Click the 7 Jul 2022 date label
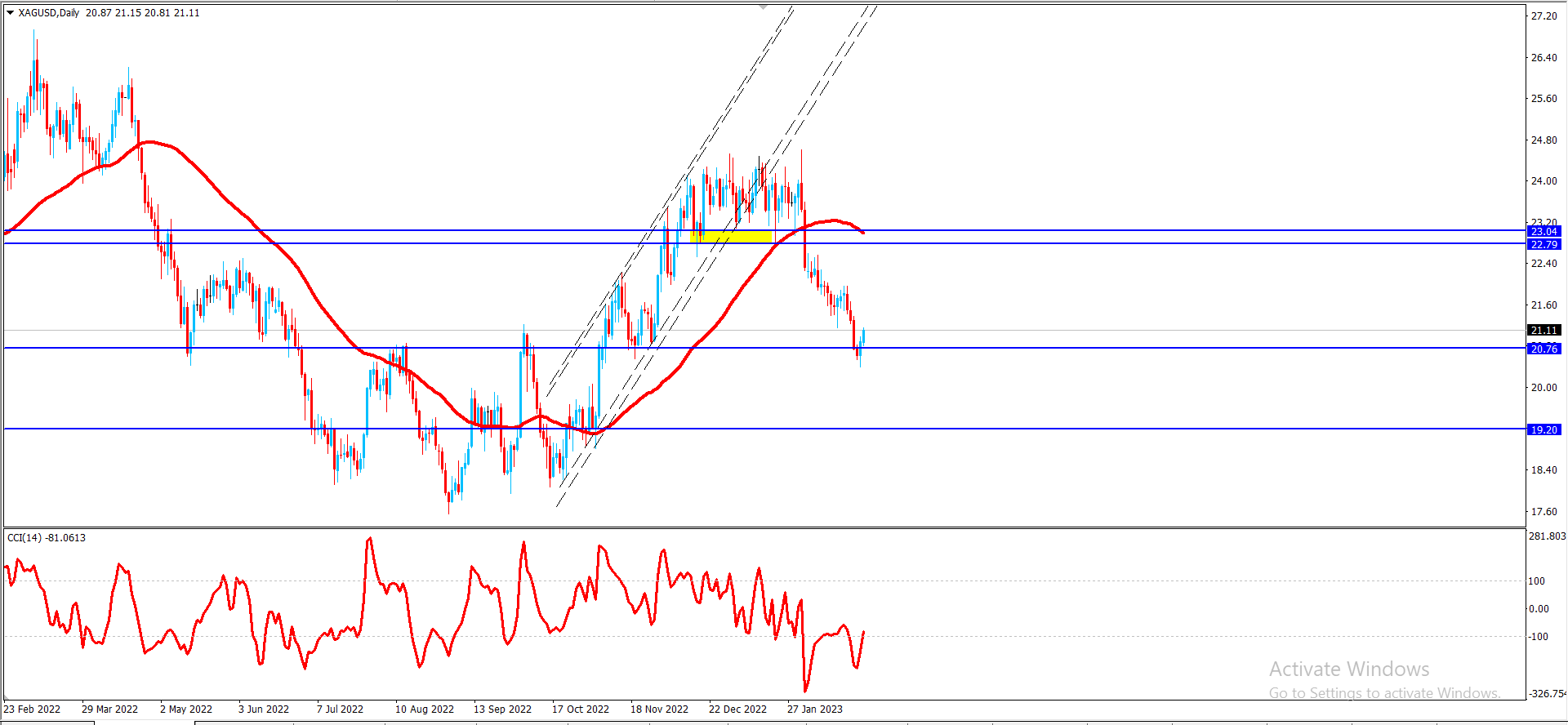 click(x=340, y=709)
